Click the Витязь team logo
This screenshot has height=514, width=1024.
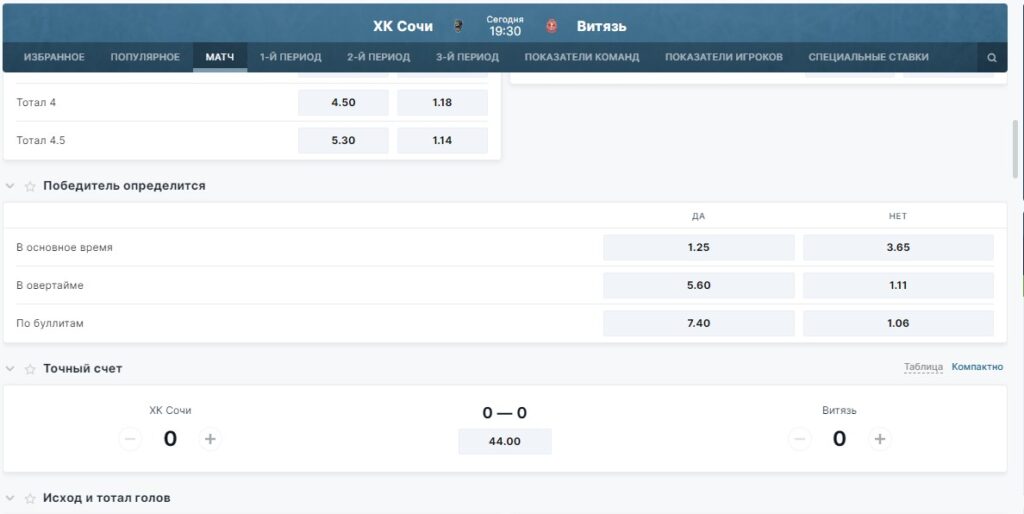[552, 26]
